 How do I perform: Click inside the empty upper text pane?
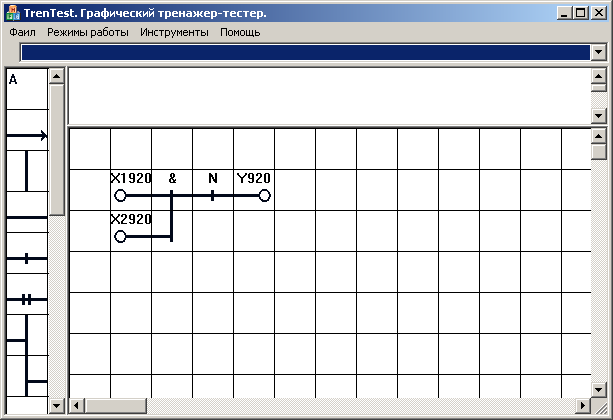click(x=330, y=96)
